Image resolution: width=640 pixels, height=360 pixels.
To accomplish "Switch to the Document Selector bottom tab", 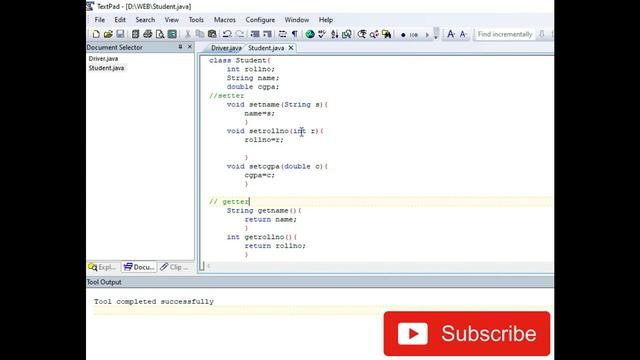I will pyautogui.click(x=139, y=267).
